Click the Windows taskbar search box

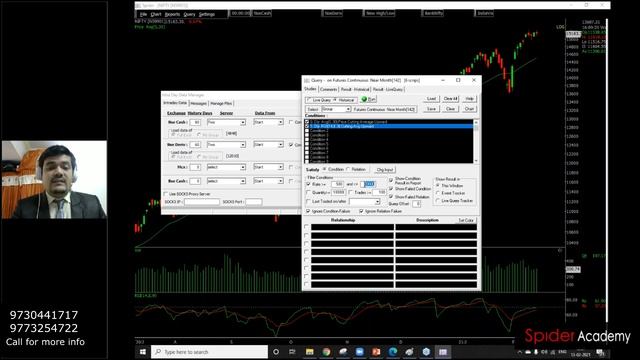click(210, 352)
